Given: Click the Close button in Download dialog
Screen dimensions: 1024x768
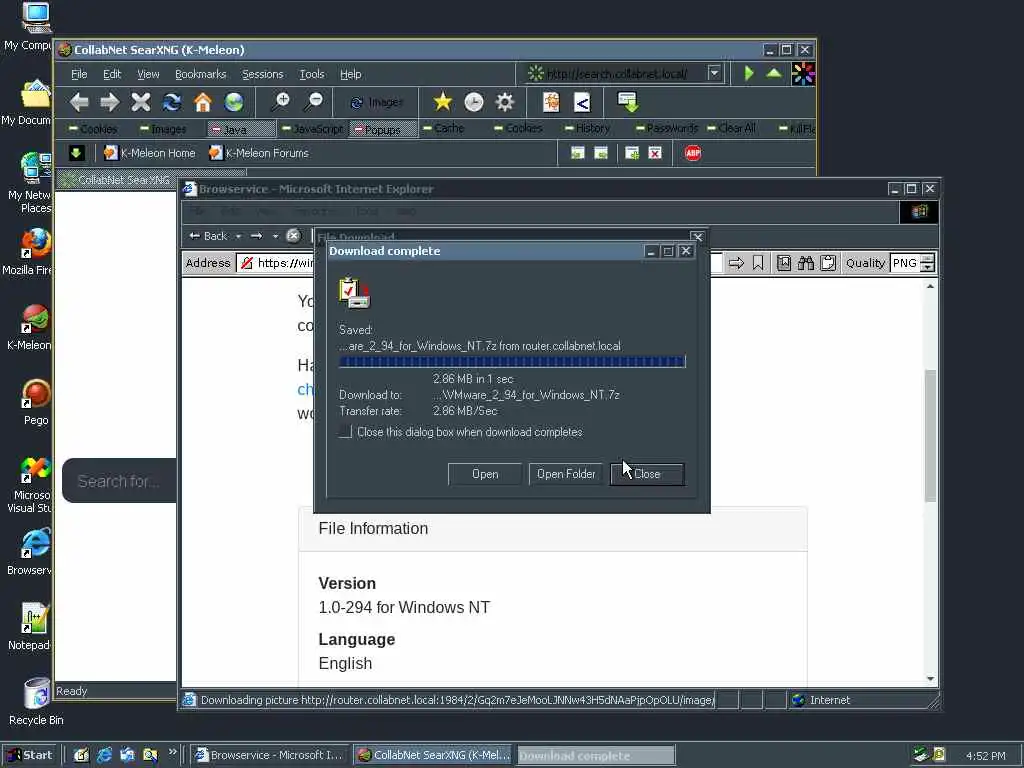Looking at the screenshot, I should tap(647, 474).
